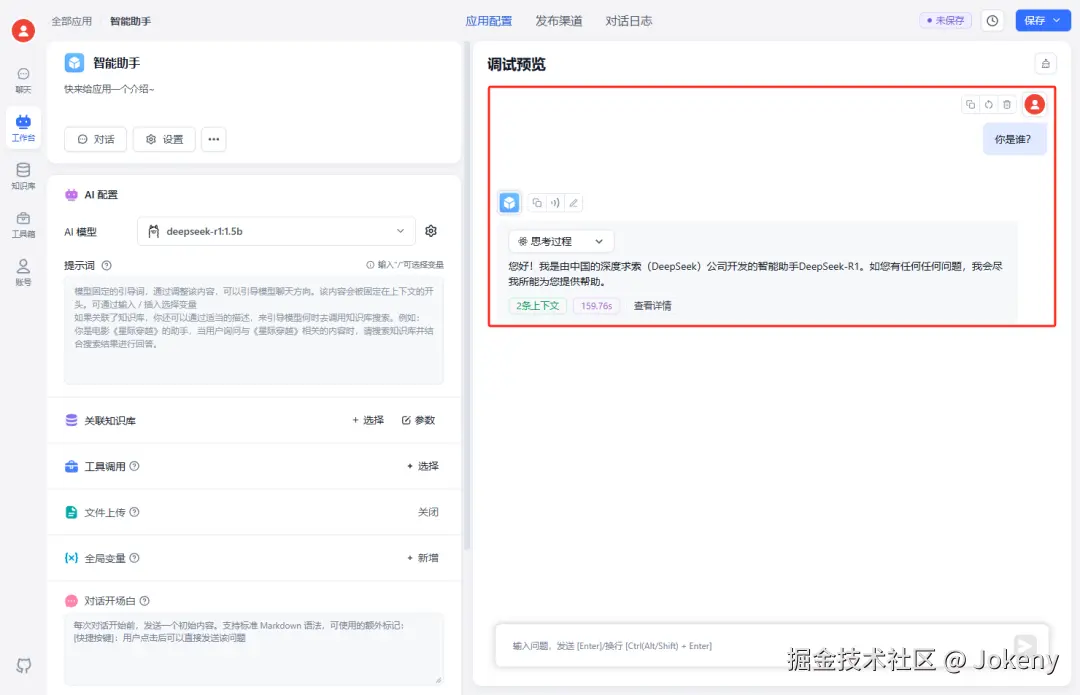Open the 工作台 workbench section
The image size is (1080, 695).
pos(23,127)
